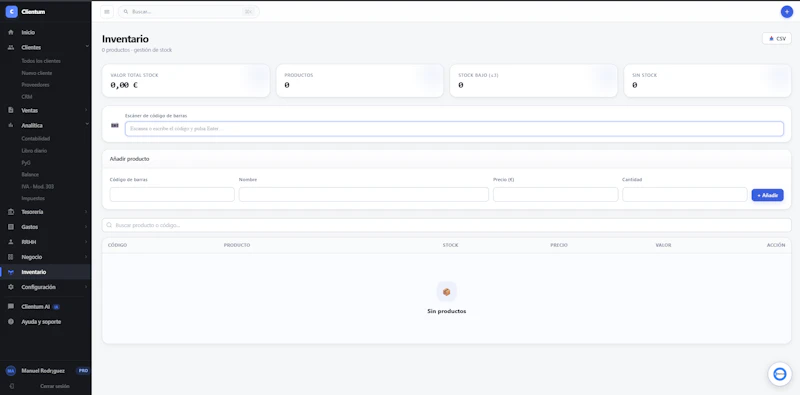
Task: Open Balance submenu item
Action: pyautogui.click(x=30, y=175)
